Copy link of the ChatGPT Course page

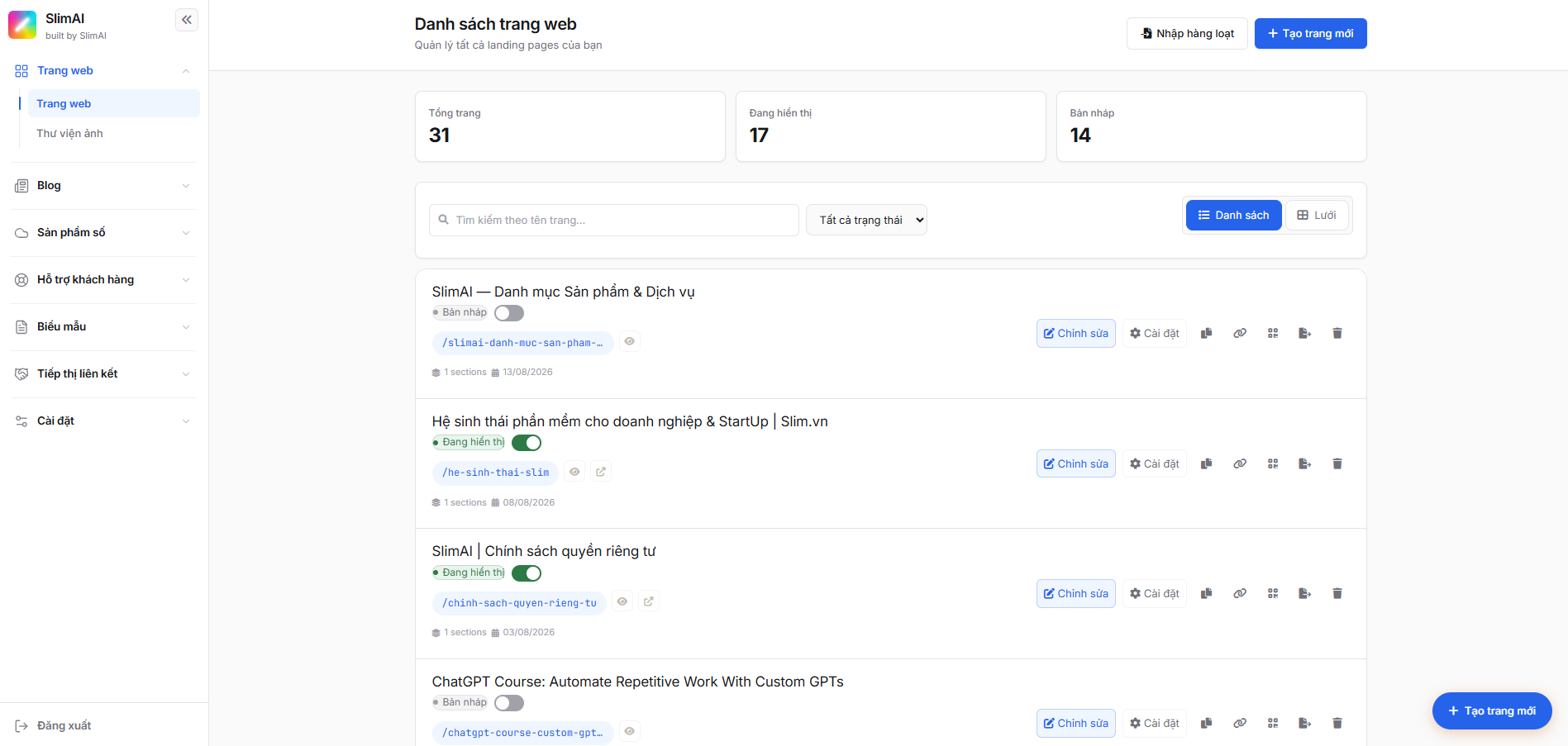coord(1240,723)
